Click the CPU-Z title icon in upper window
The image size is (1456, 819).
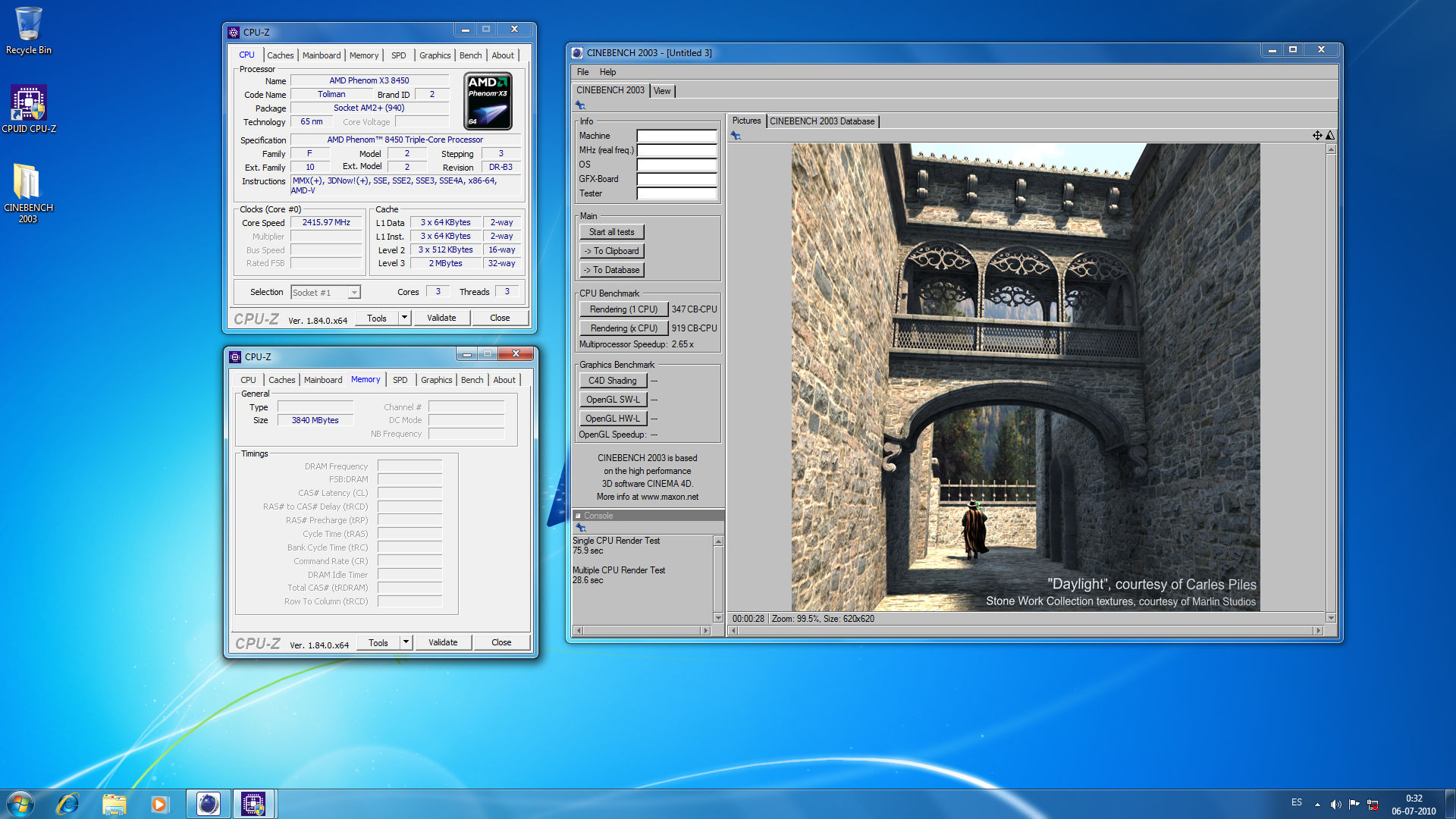click(x=234, y=33)
